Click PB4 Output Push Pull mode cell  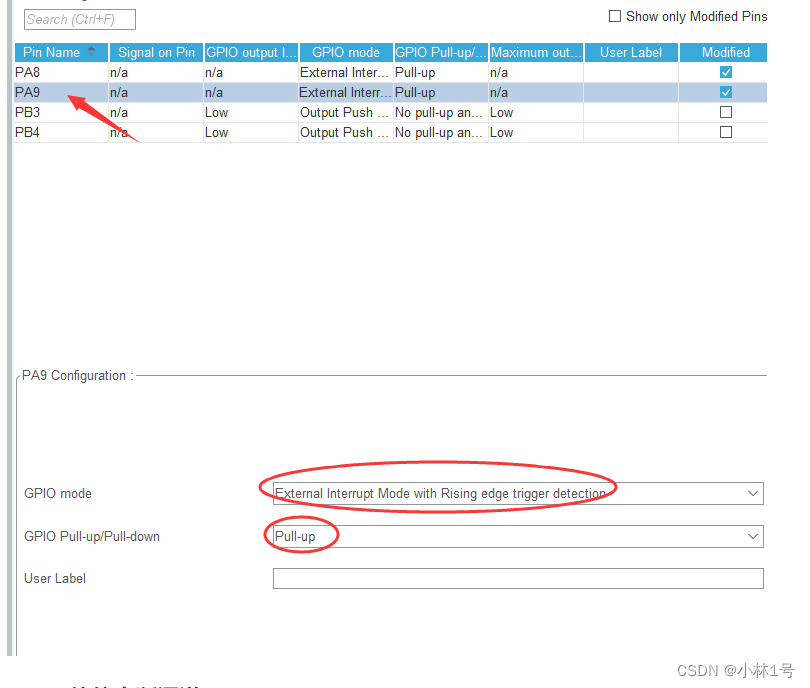(346, 133)
